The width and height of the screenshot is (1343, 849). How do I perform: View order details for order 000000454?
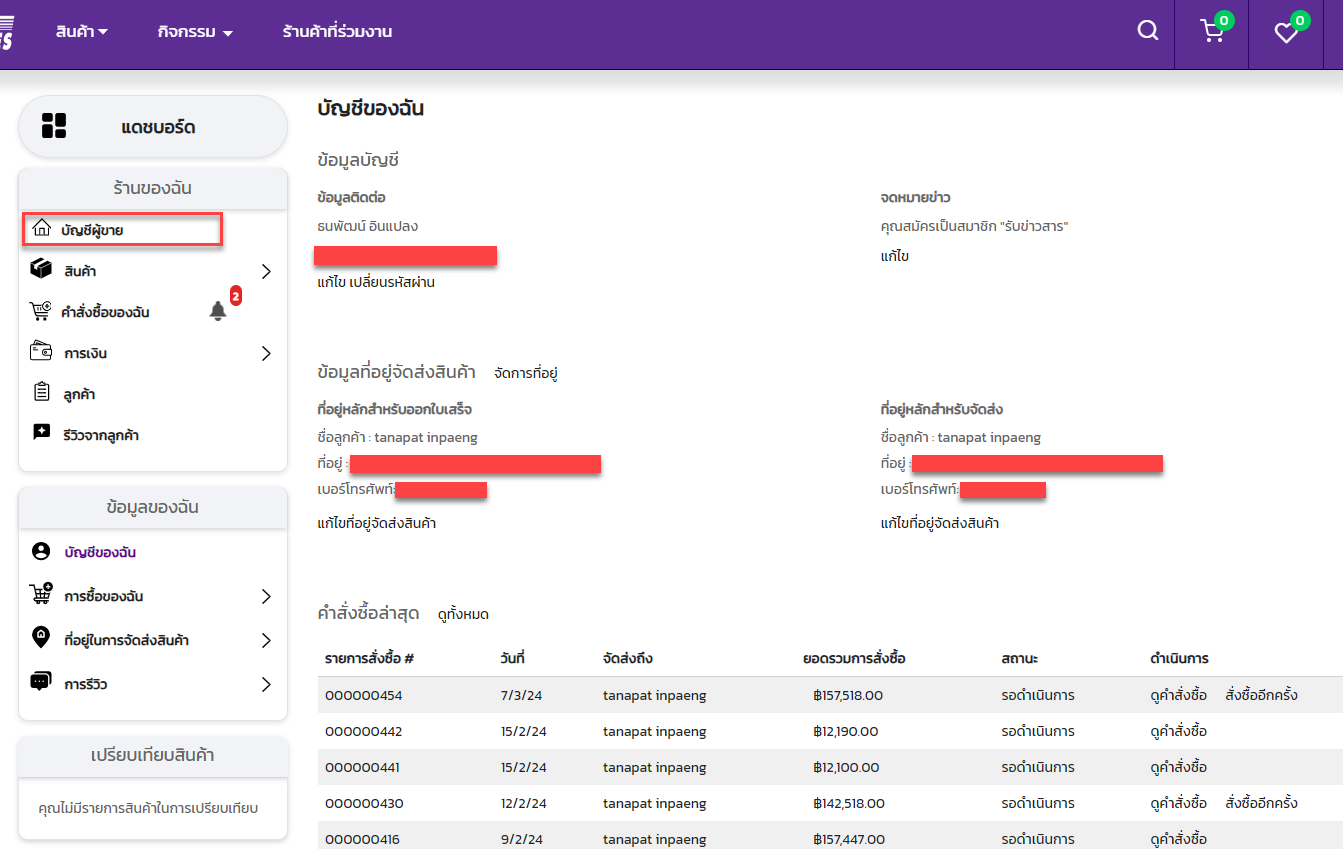(x=1179, y=695)
